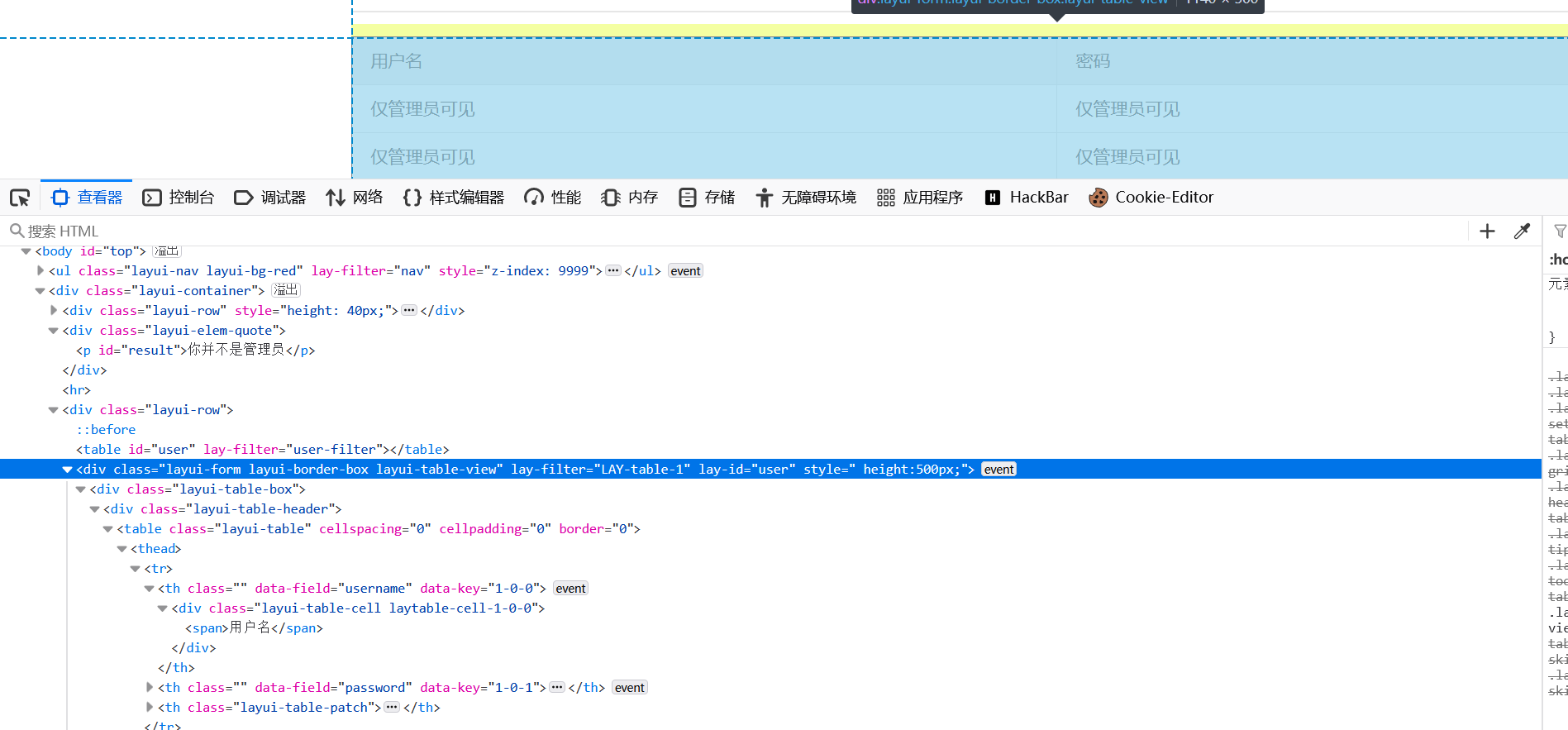Image resolution: width=1568 pixels, height=730 pixels.
Task: Click the 搜索 HTML search field
Action: [736, 231]
